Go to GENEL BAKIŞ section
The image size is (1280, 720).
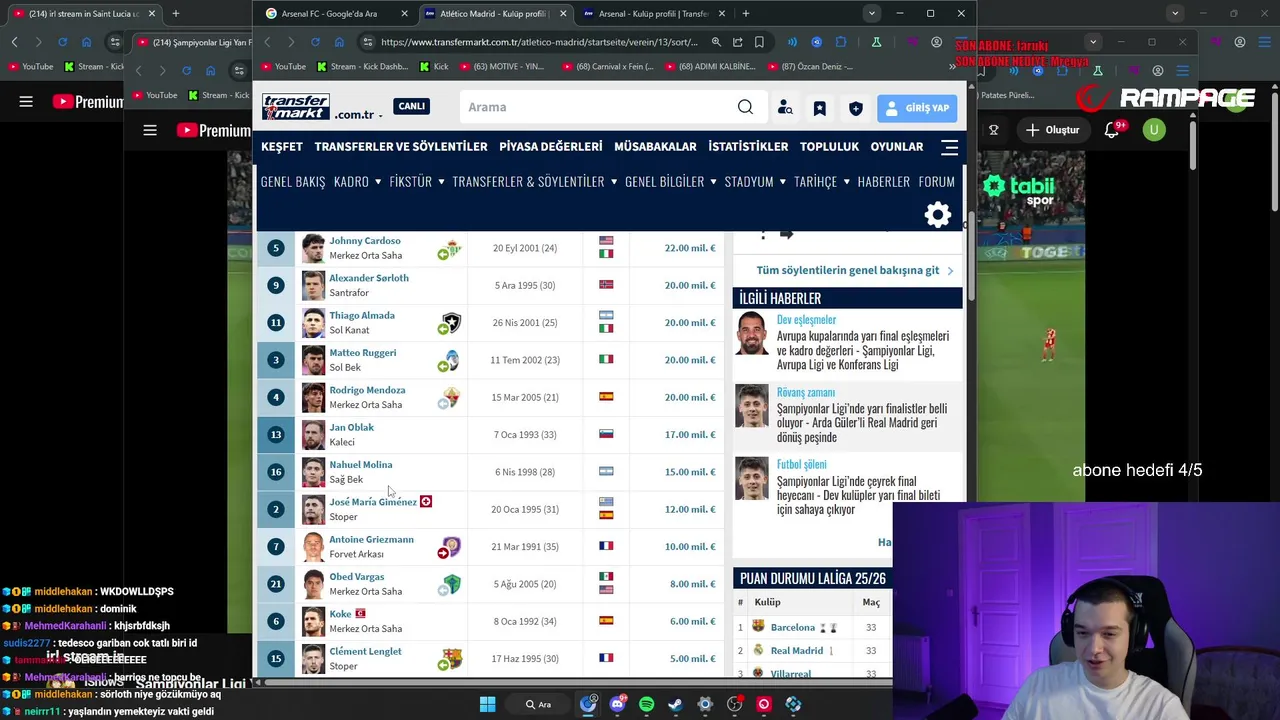(293, 182)
